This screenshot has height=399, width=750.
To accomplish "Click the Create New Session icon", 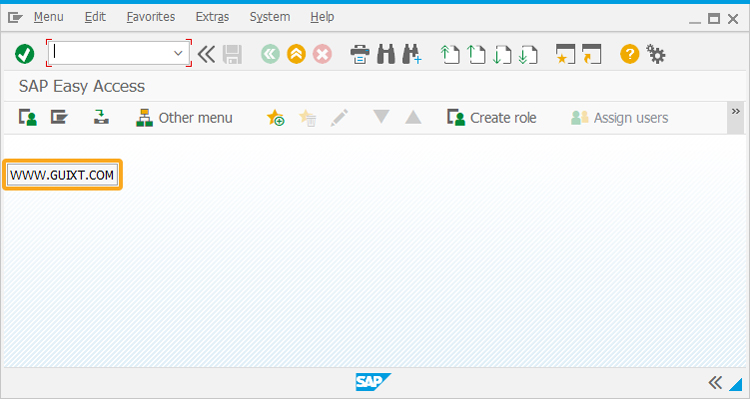I will point(565,54).
